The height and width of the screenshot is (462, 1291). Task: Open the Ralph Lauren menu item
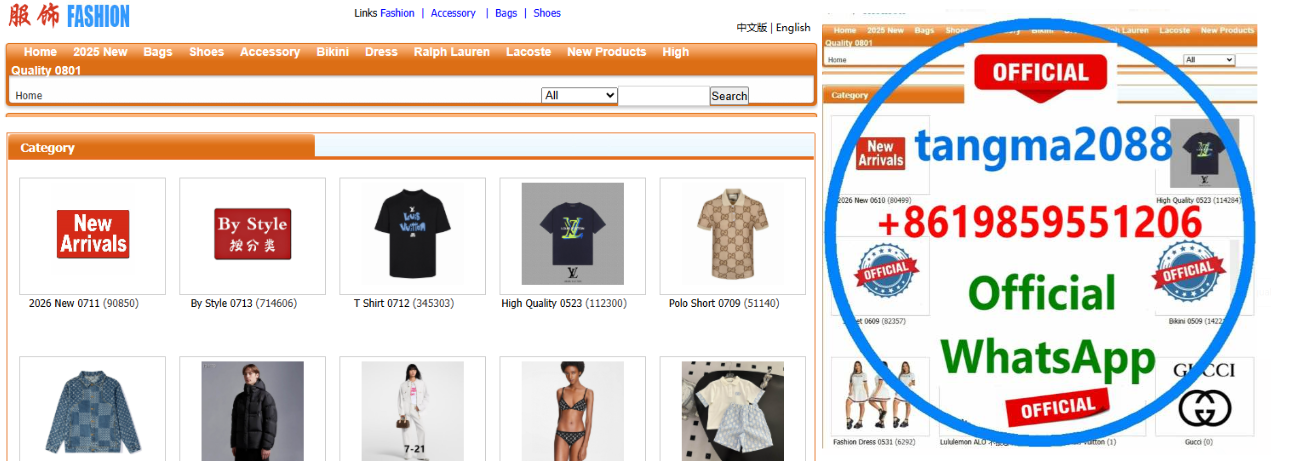[452, 52]
